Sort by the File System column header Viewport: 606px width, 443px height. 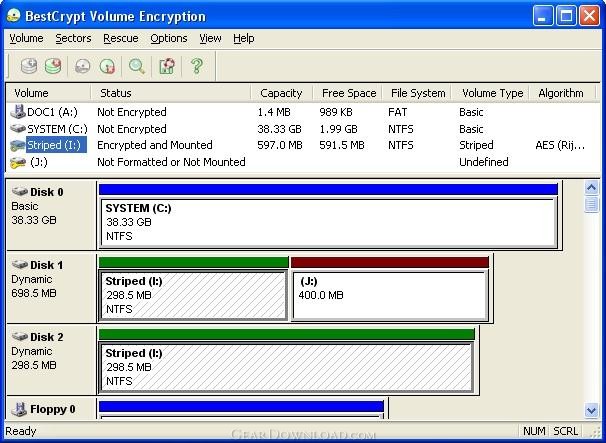417,93
